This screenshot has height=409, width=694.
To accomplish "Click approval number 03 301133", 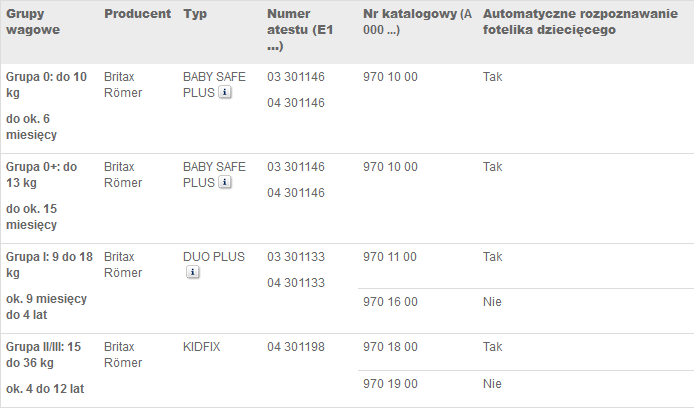I will (x=296, y=257).
